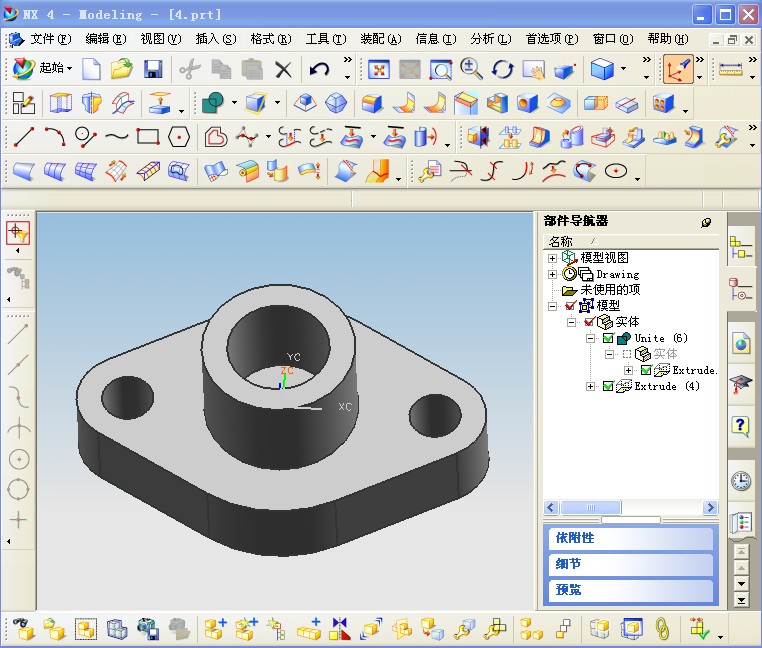
Task: Click the 名称 column header
Action: [630, 241]
